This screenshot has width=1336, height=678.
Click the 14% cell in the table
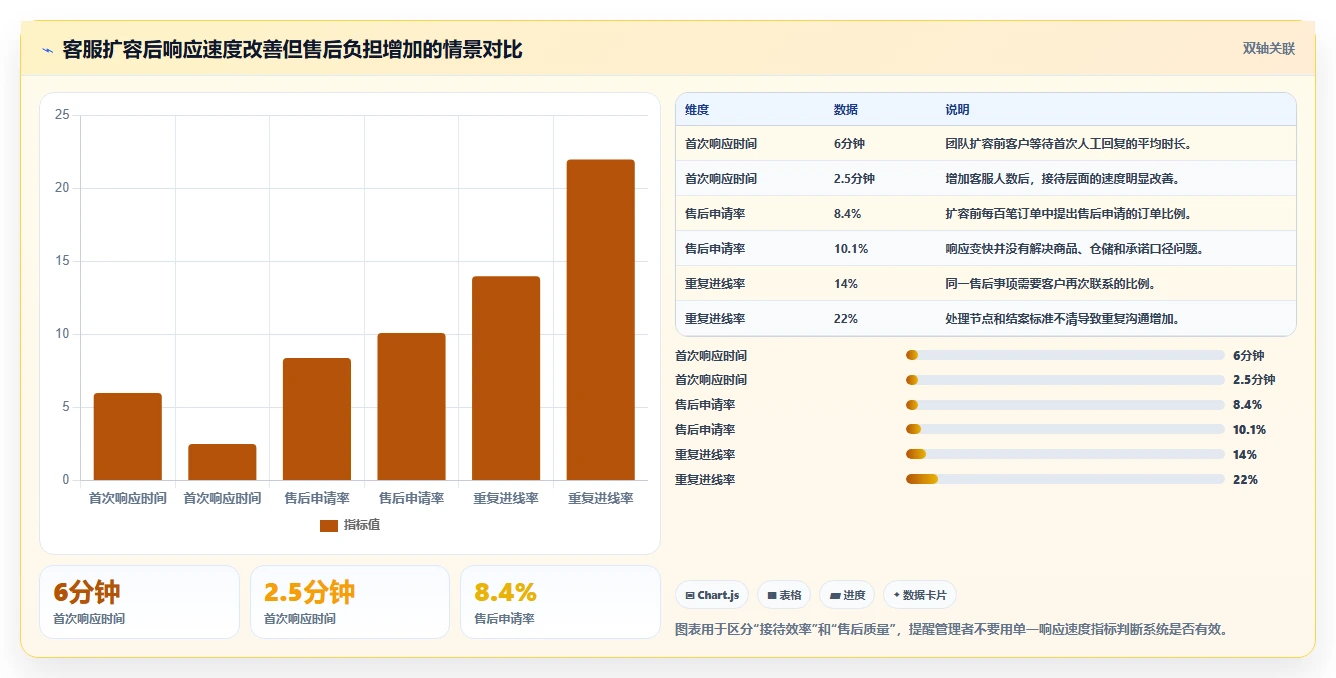(x=846, y=284)
